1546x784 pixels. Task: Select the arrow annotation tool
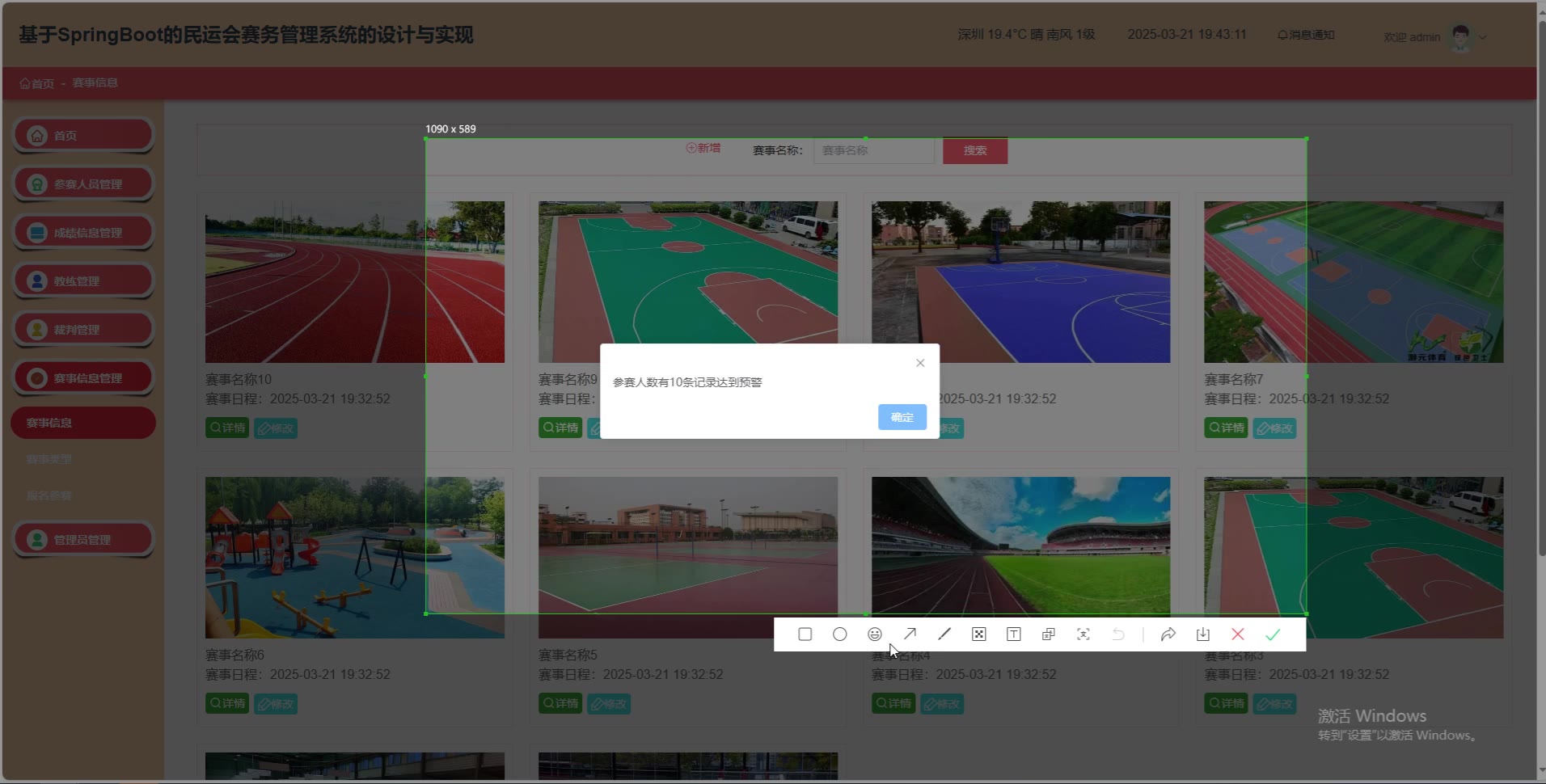910,634
